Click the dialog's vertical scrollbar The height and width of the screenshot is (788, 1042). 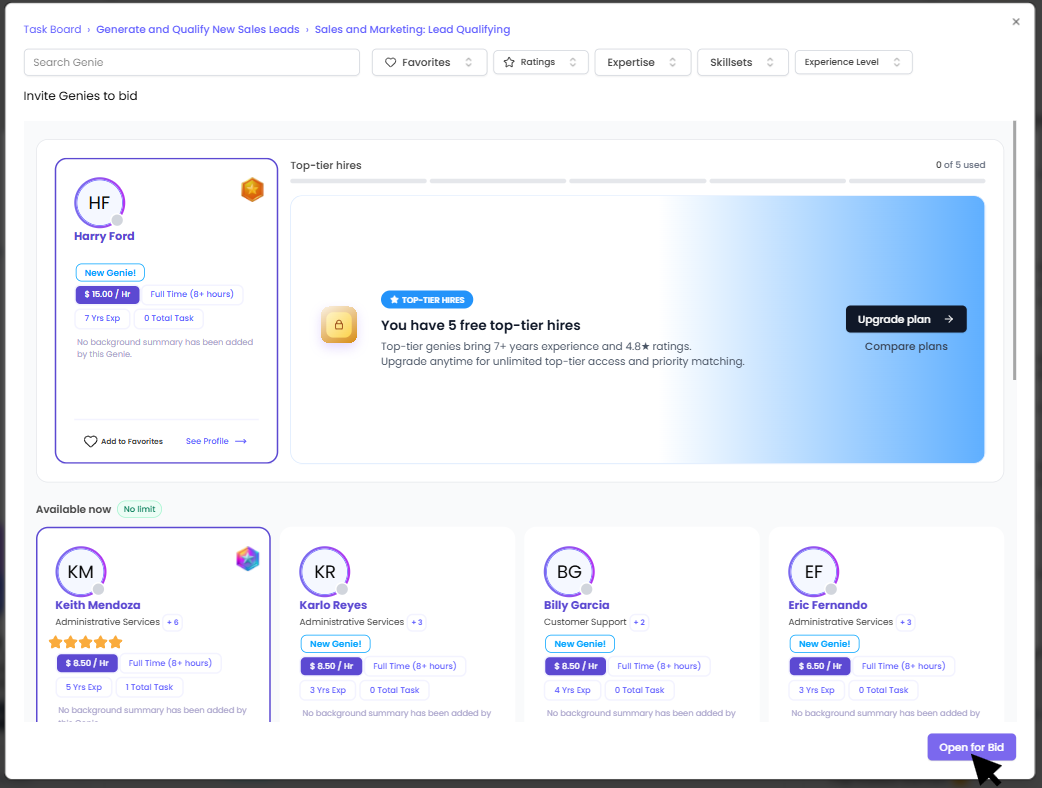[1015, 250]
